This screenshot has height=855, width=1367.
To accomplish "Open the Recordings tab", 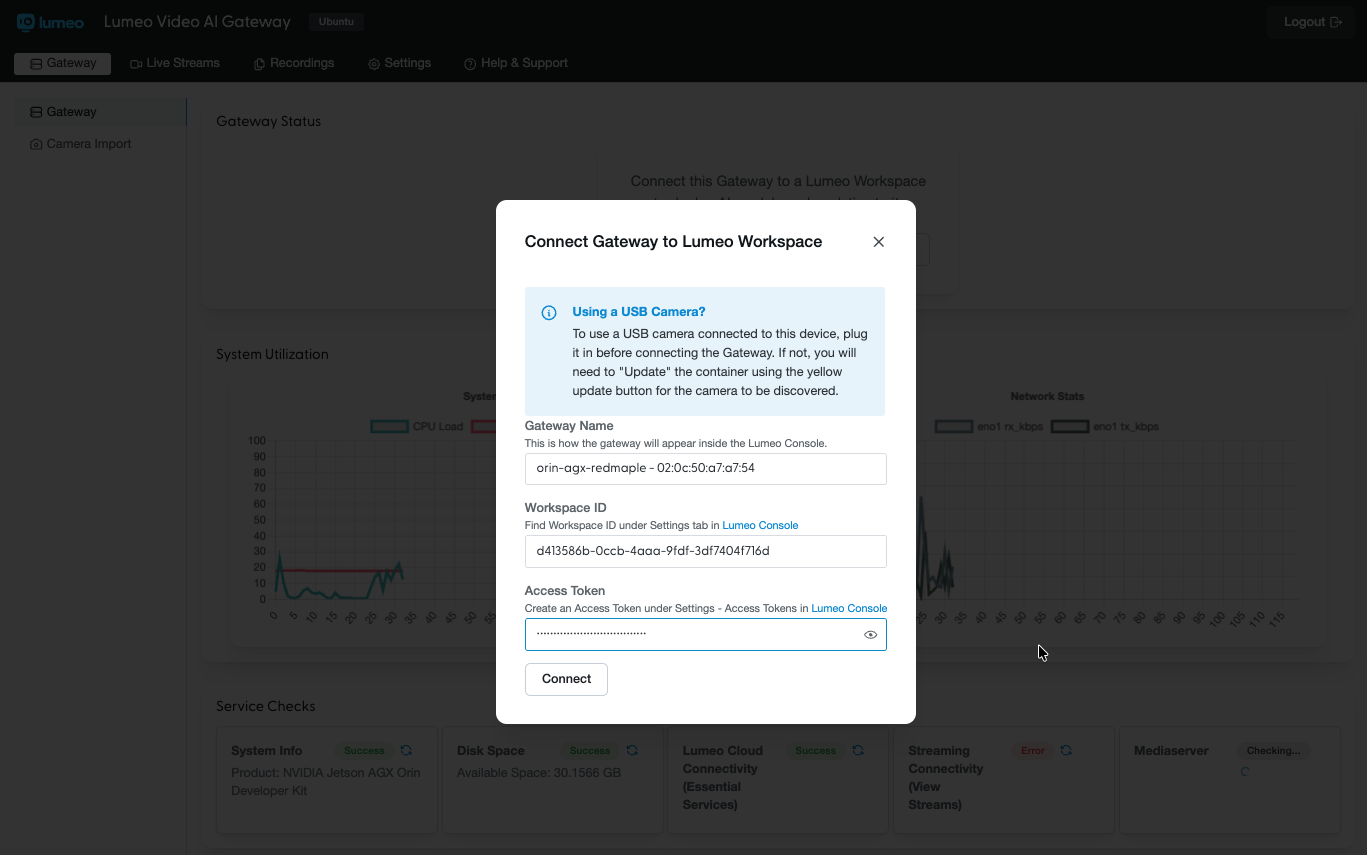I will point(294,63).
